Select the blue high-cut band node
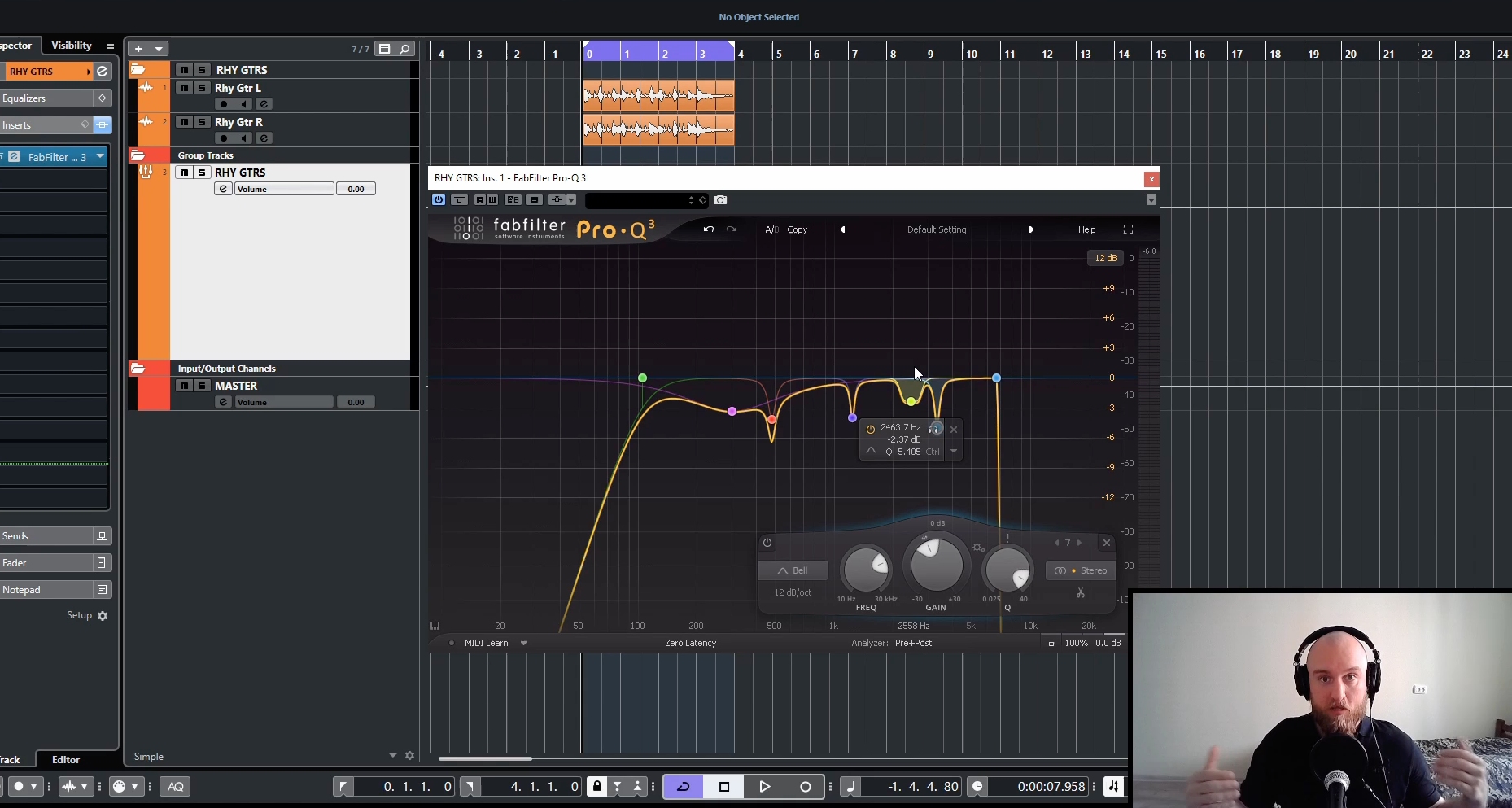The height and width of the screenshot is (808, 1512). (996, 378)
